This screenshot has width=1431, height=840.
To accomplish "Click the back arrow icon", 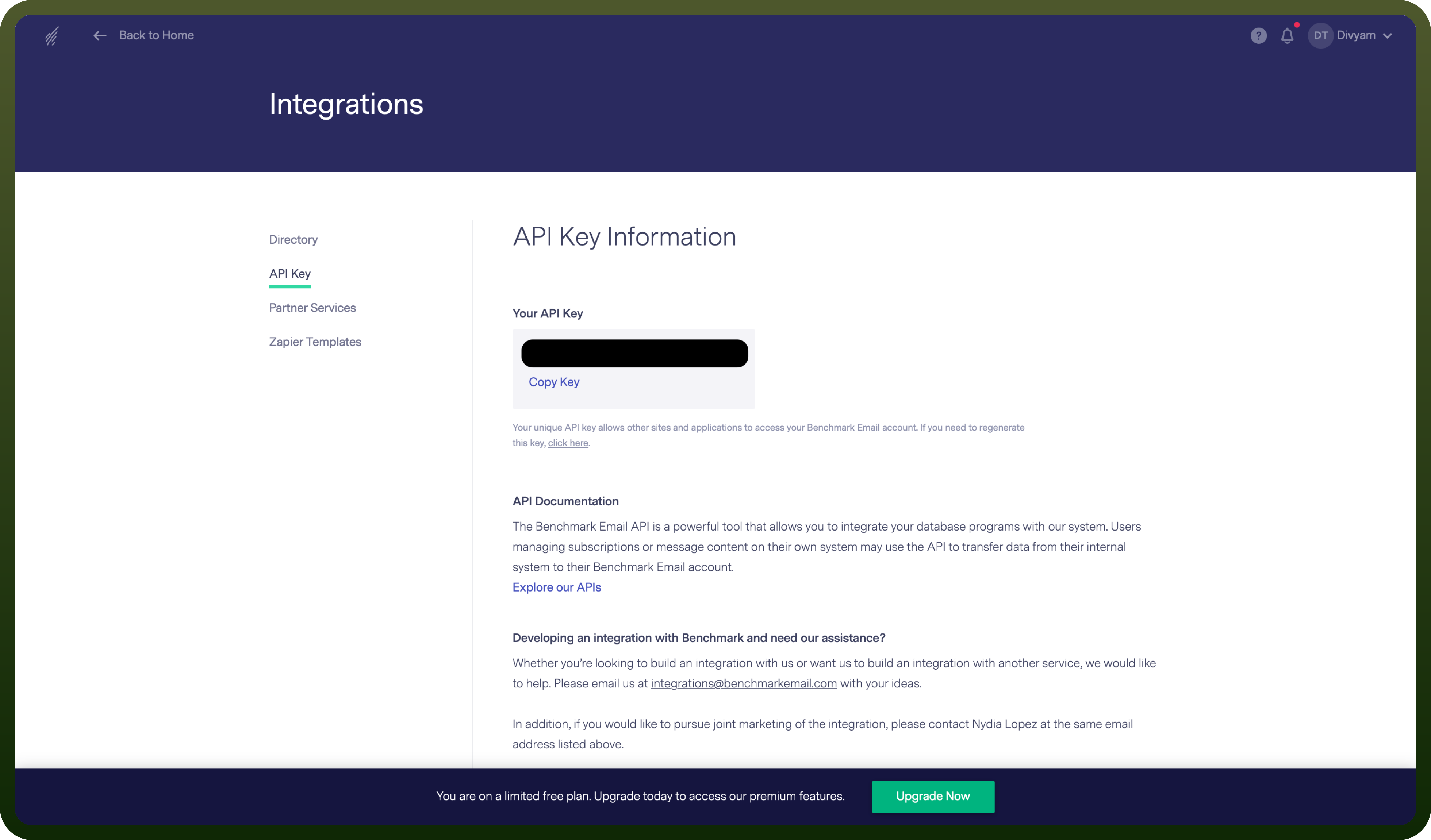I will tap(100, 36).
